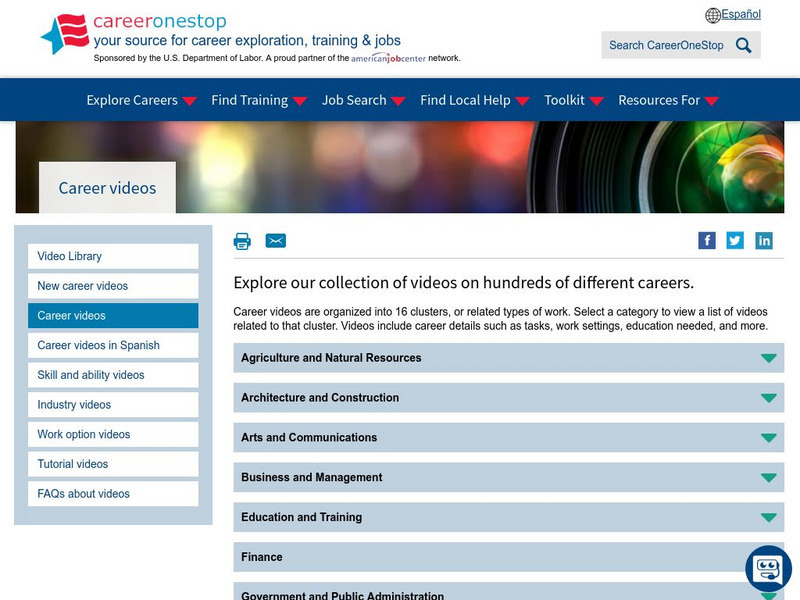Open the chatbot assistant icon
The height and width of the screenshot is (600, 800).
[x=768, y=569]
